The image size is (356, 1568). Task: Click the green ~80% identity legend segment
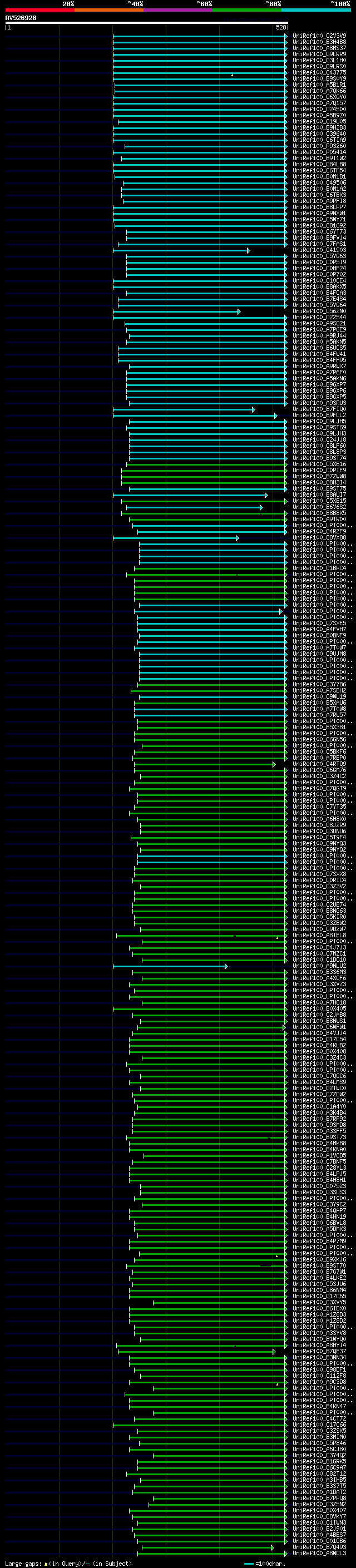(247, 11)
